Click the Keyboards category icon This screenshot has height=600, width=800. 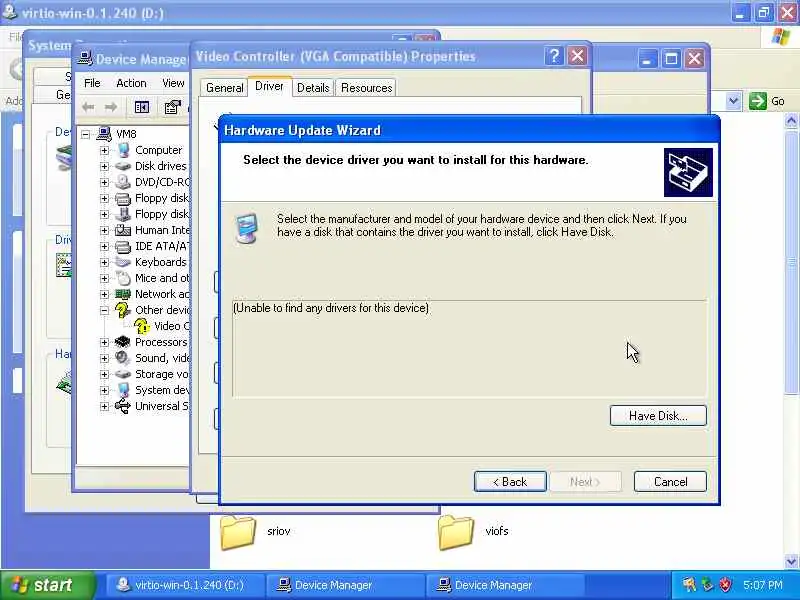[x=123, y=262]
